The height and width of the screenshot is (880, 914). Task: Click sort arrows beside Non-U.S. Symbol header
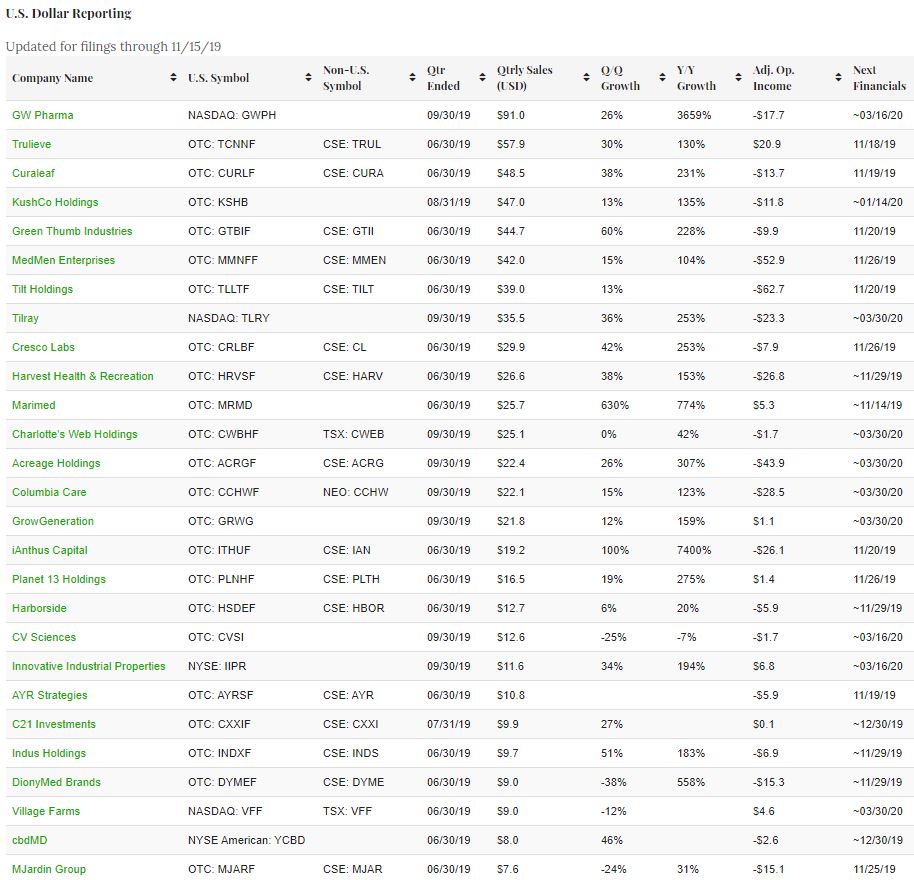(x=412, y=78)
